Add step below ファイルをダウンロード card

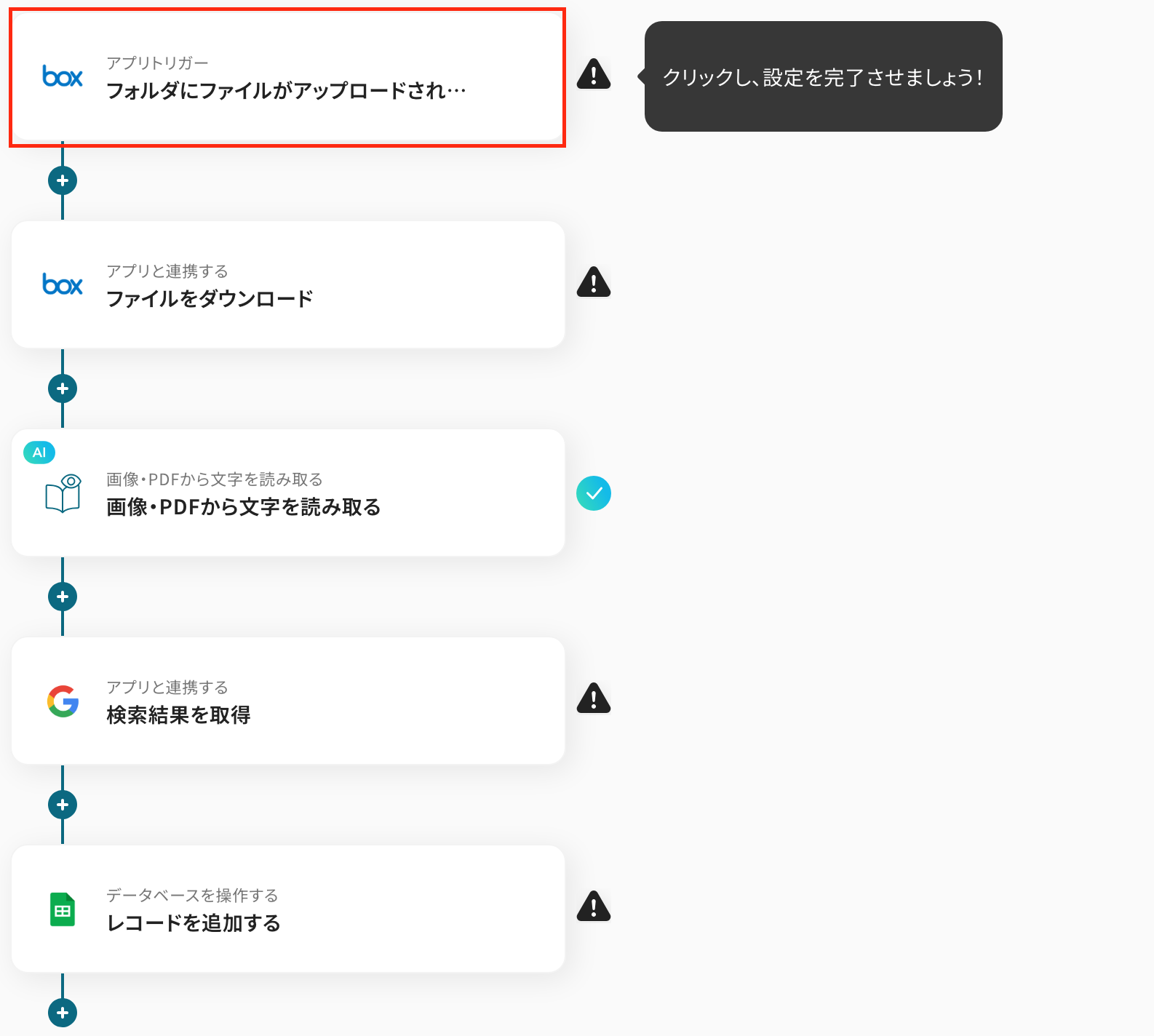[x=63, y=388]
